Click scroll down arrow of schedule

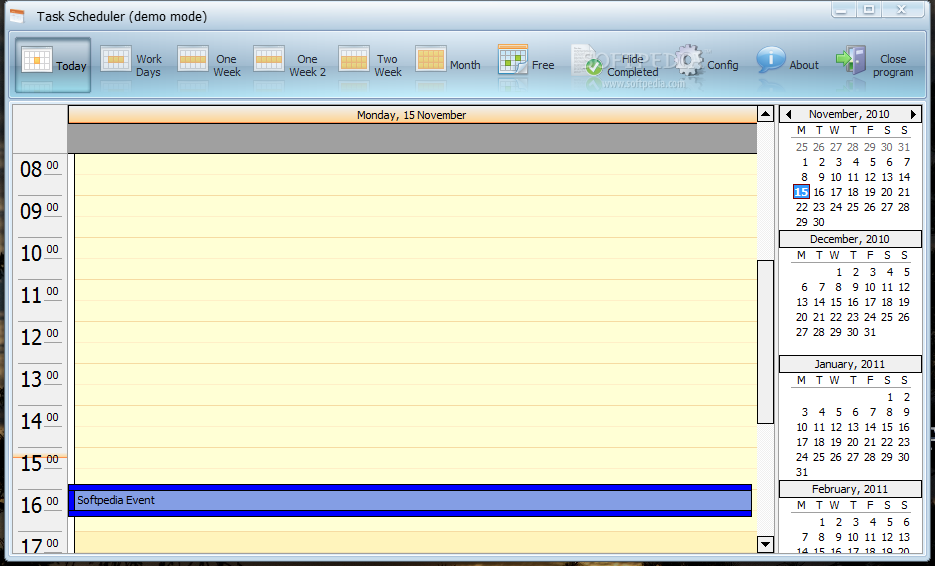(765, 543)
